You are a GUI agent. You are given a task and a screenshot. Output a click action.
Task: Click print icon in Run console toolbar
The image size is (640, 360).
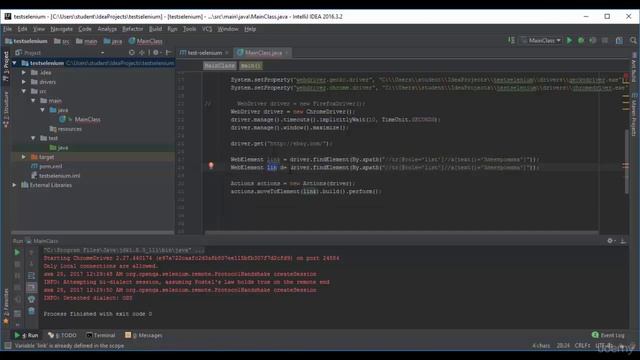[x=31, y=299]
